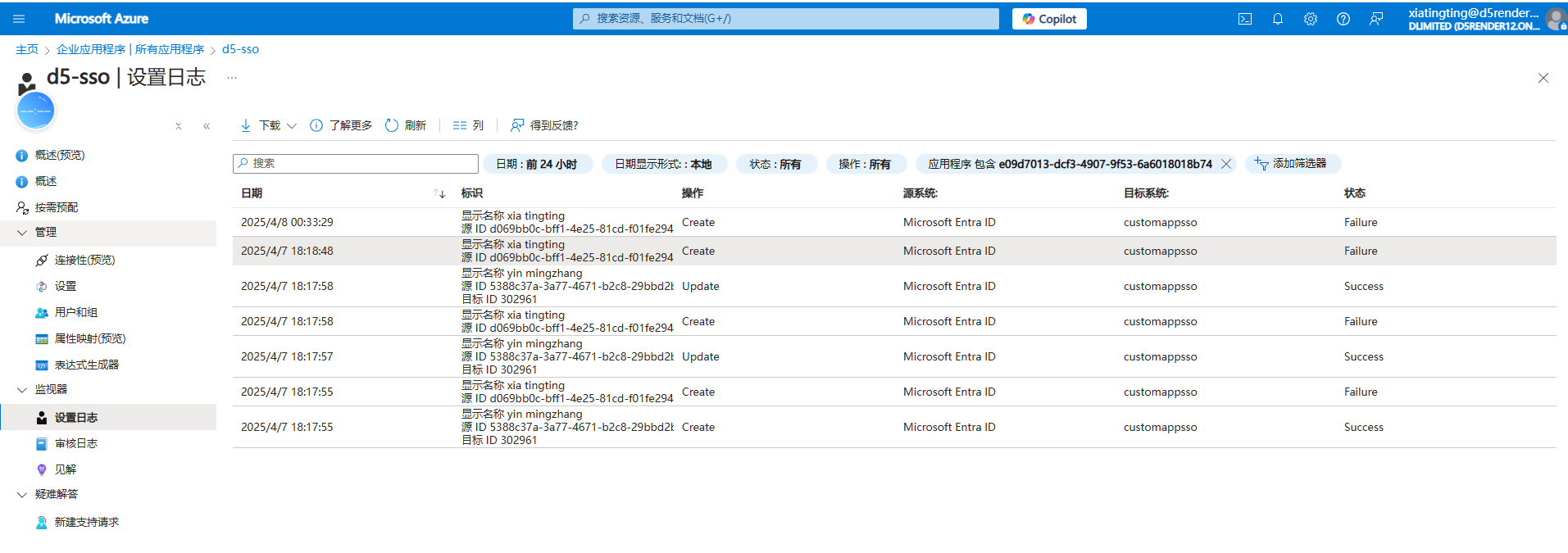Open log entry 2025/4/7 18:17:57

tap(894, 356)
